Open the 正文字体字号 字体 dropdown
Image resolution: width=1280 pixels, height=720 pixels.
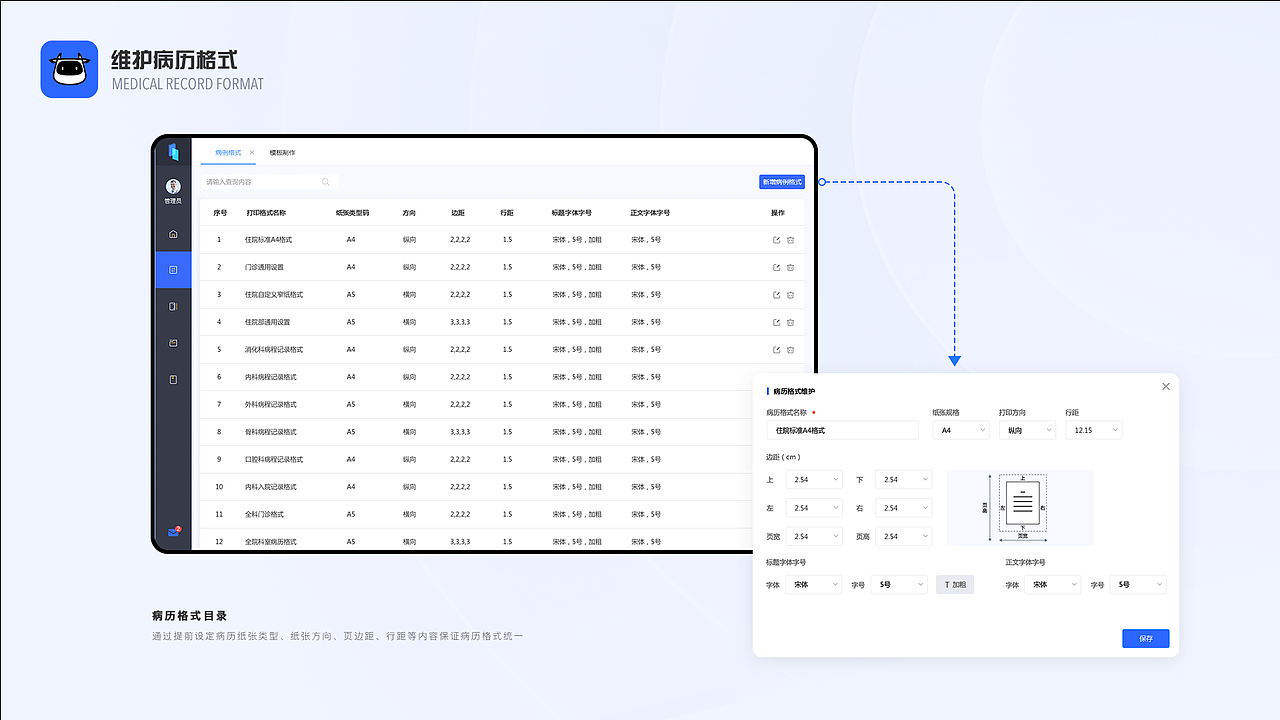[x=1053, y=584]
